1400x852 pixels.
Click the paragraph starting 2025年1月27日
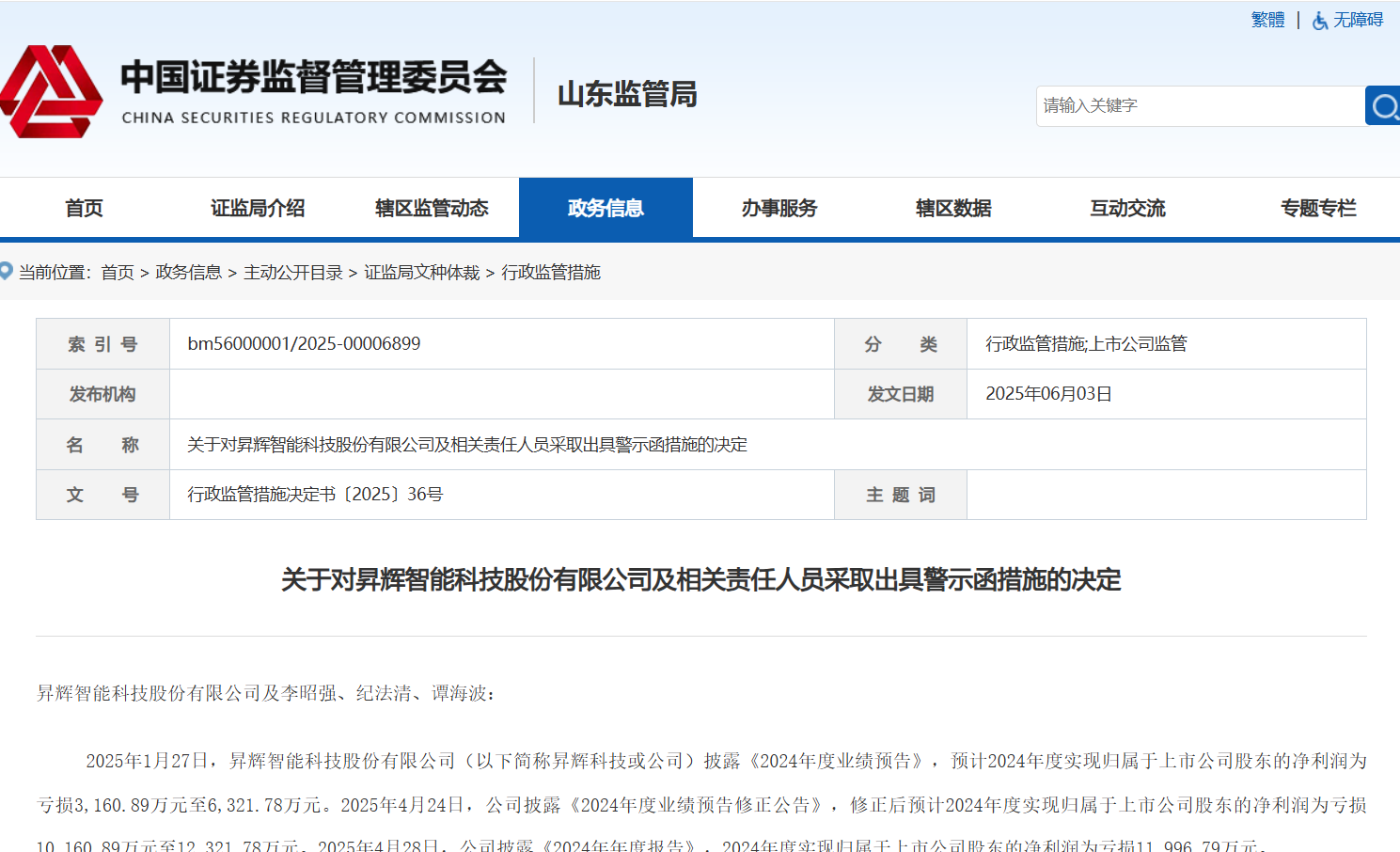tap(701, 804)
